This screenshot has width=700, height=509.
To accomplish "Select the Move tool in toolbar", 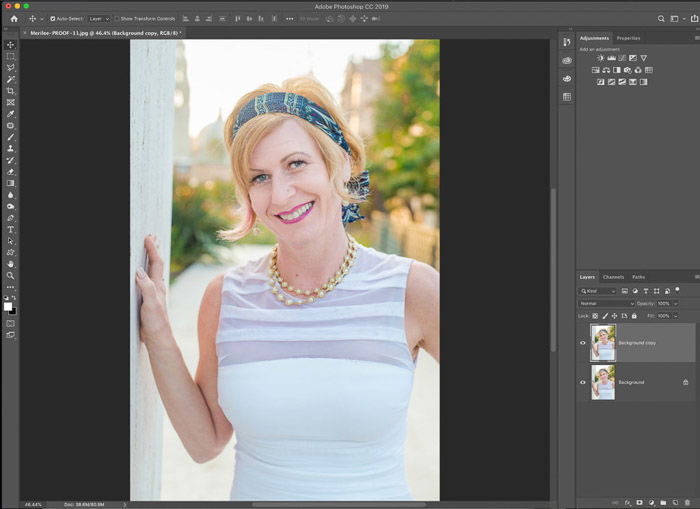I will [10, 45].
